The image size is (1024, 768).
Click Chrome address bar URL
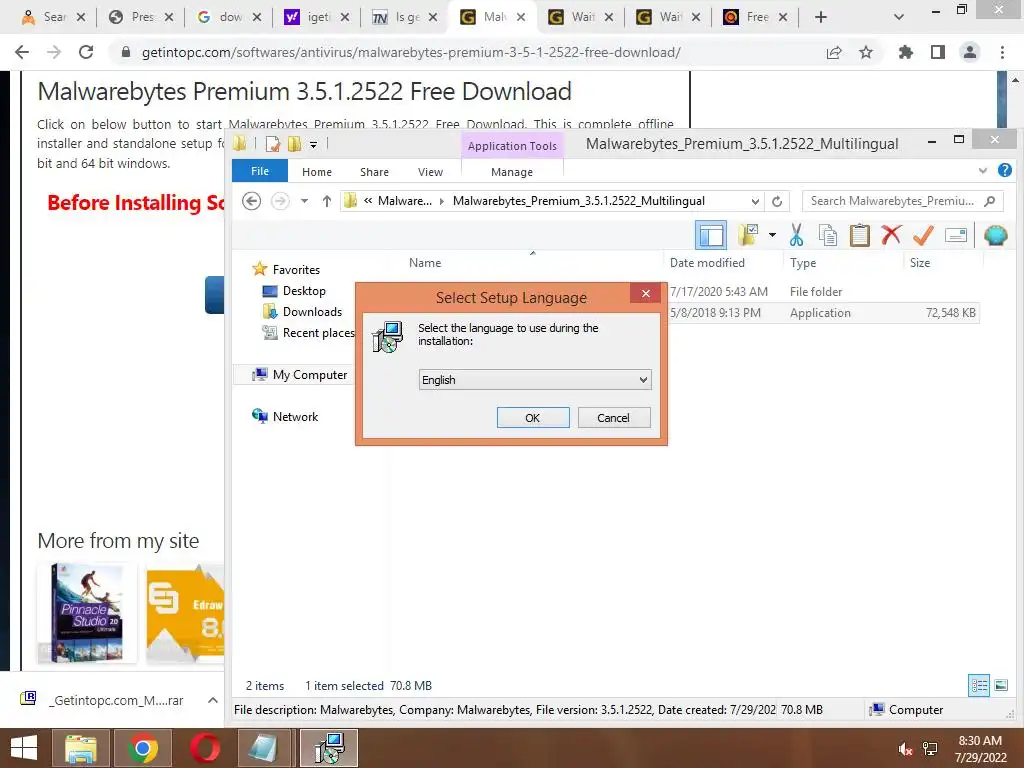click(x=411, y=52)
